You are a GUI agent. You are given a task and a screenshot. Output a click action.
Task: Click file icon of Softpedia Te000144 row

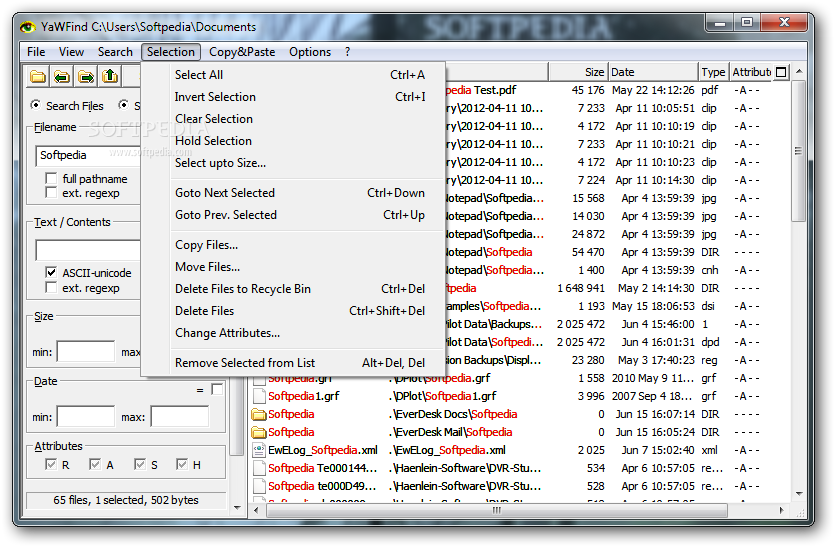pos(259,469)
